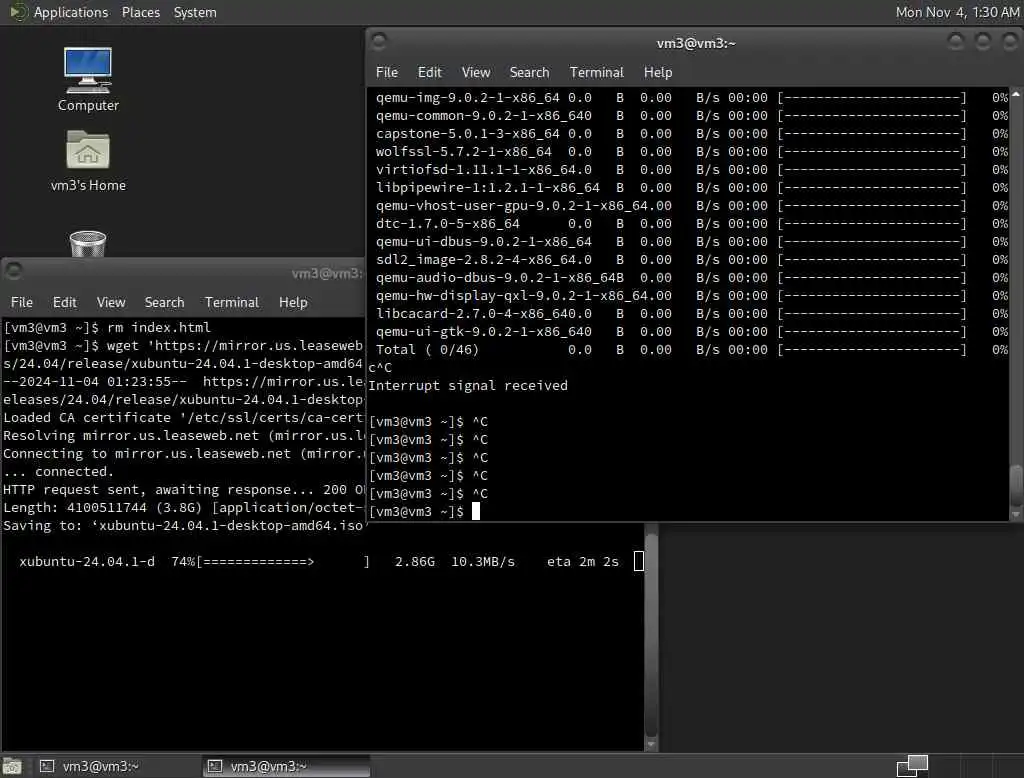Click the capstone-5.0.1-3-x86_64 line
The width and height of the screenshot is (1024, 778).
click(692, 134)
